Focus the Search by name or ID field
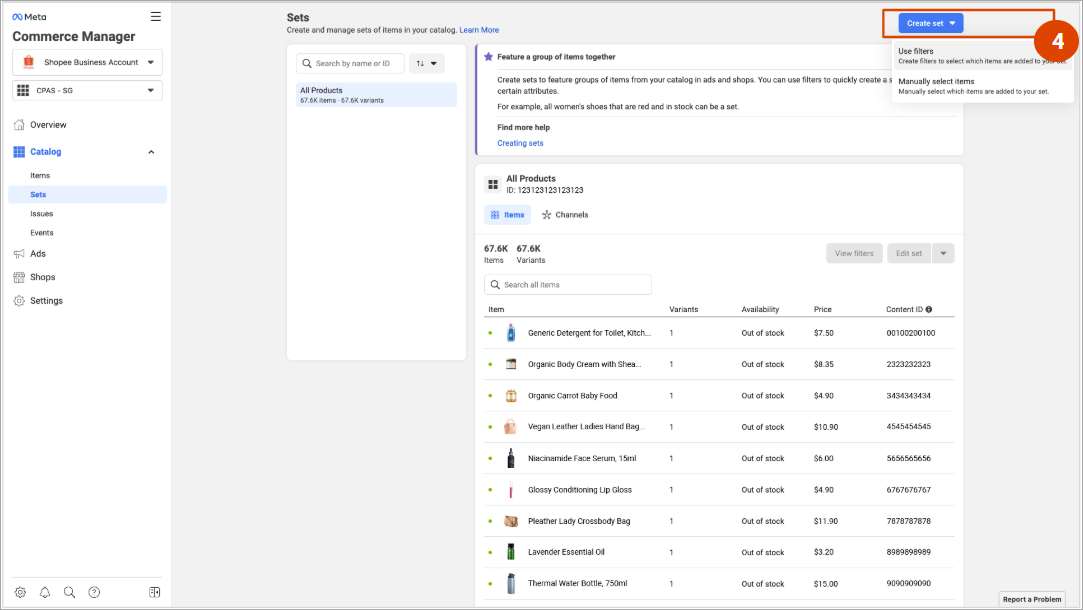Image resolution: width=1083 pixels, height=610 pixels. [x=350, y=64]
